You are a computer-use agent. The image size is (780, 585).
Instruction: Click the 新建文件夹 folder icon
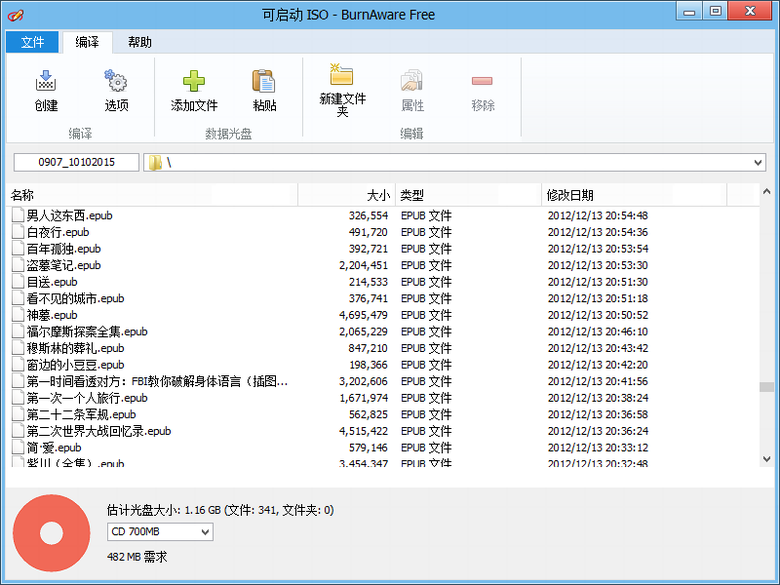(342, 76)
